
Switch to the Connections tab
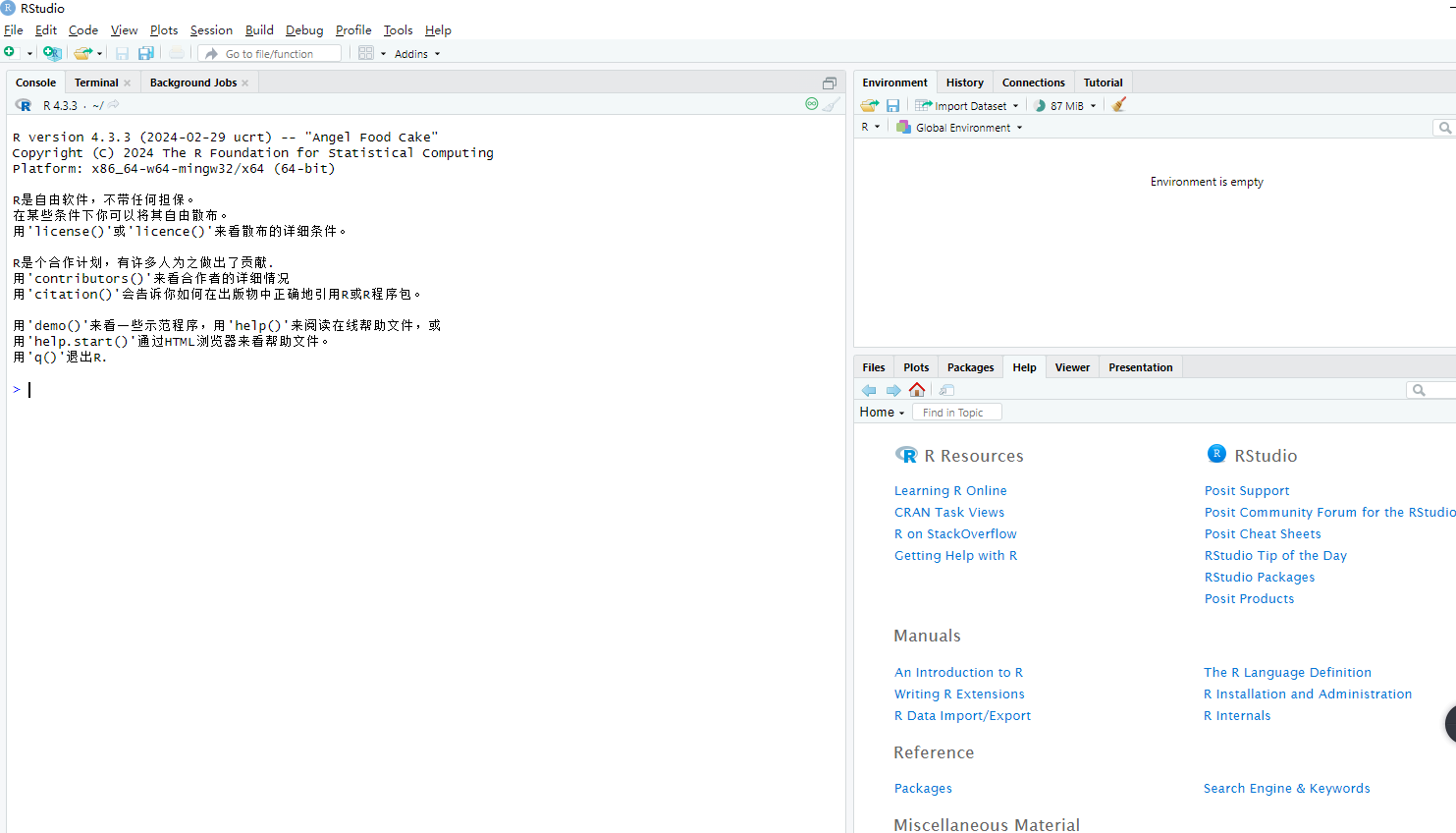[x=1034, y=83]
